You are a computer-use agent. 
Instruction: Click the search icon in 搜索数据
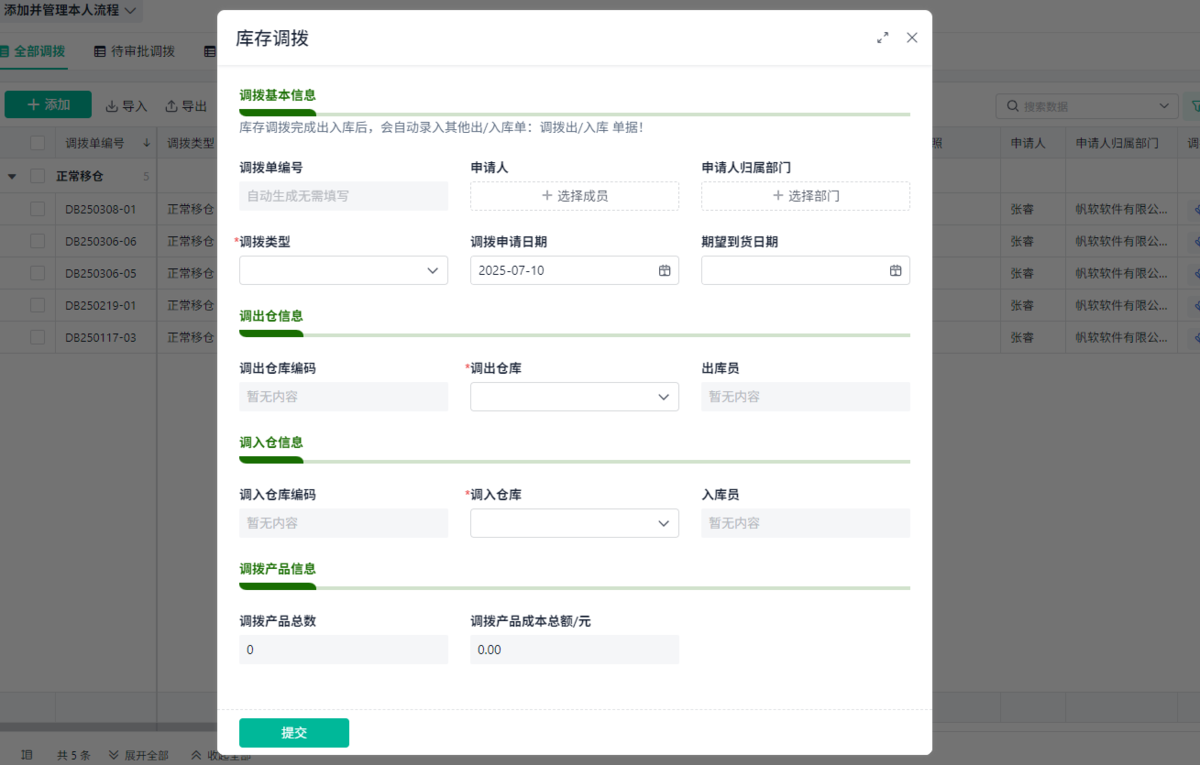point(1013,106)
